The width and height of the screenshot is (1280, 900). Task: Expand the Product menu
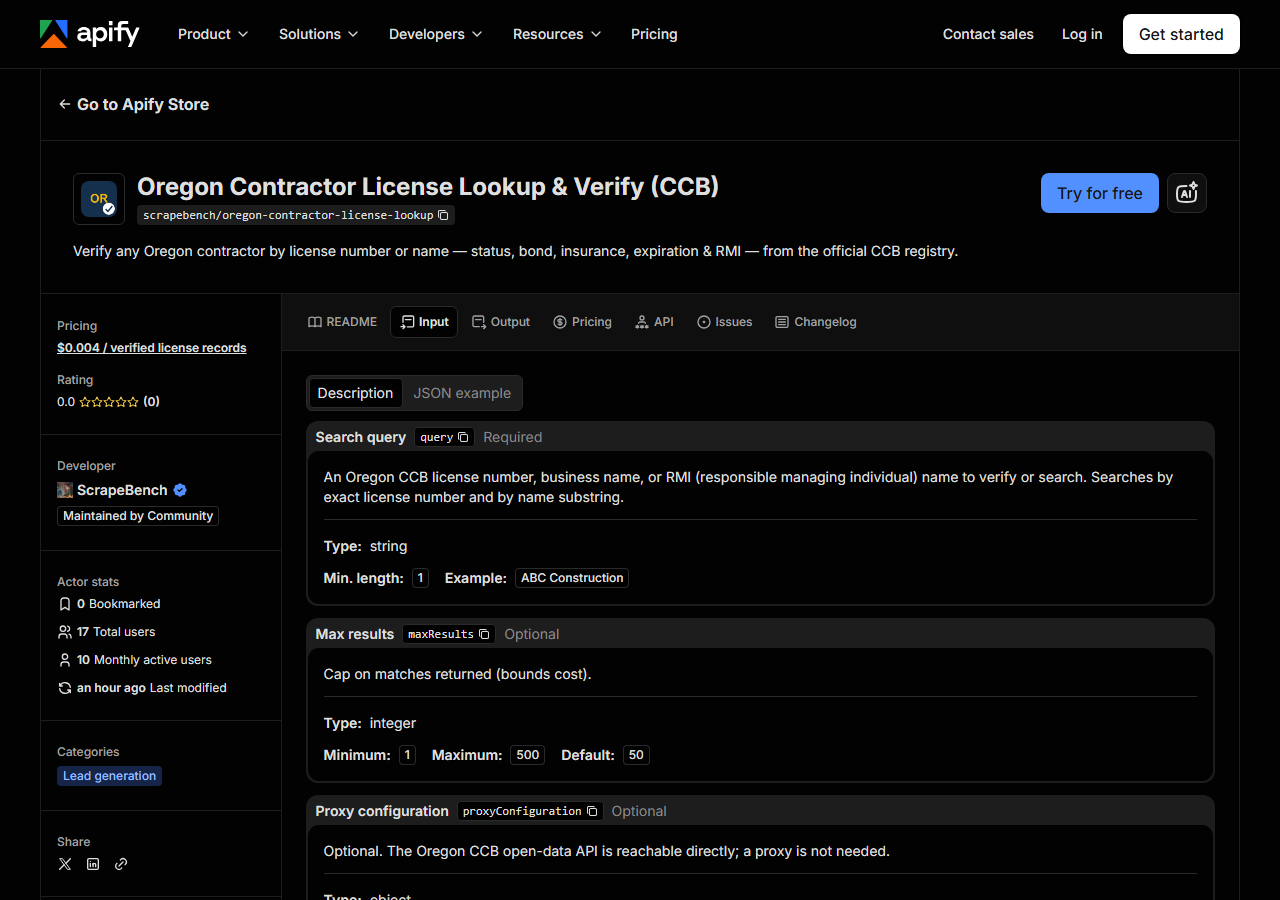click(213, 34)
